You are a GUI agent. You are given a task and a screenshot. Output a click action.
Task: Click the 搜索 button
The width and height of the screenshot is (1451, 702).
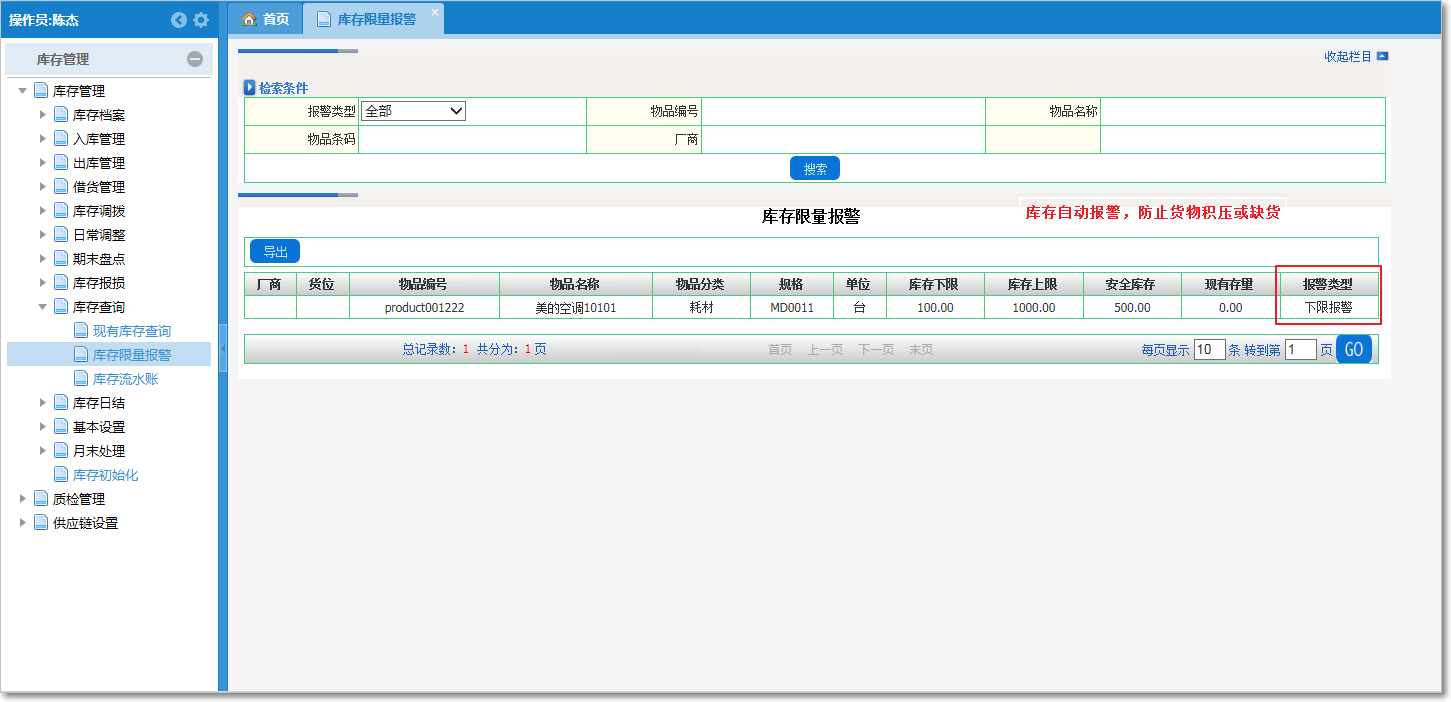[814, 169]
